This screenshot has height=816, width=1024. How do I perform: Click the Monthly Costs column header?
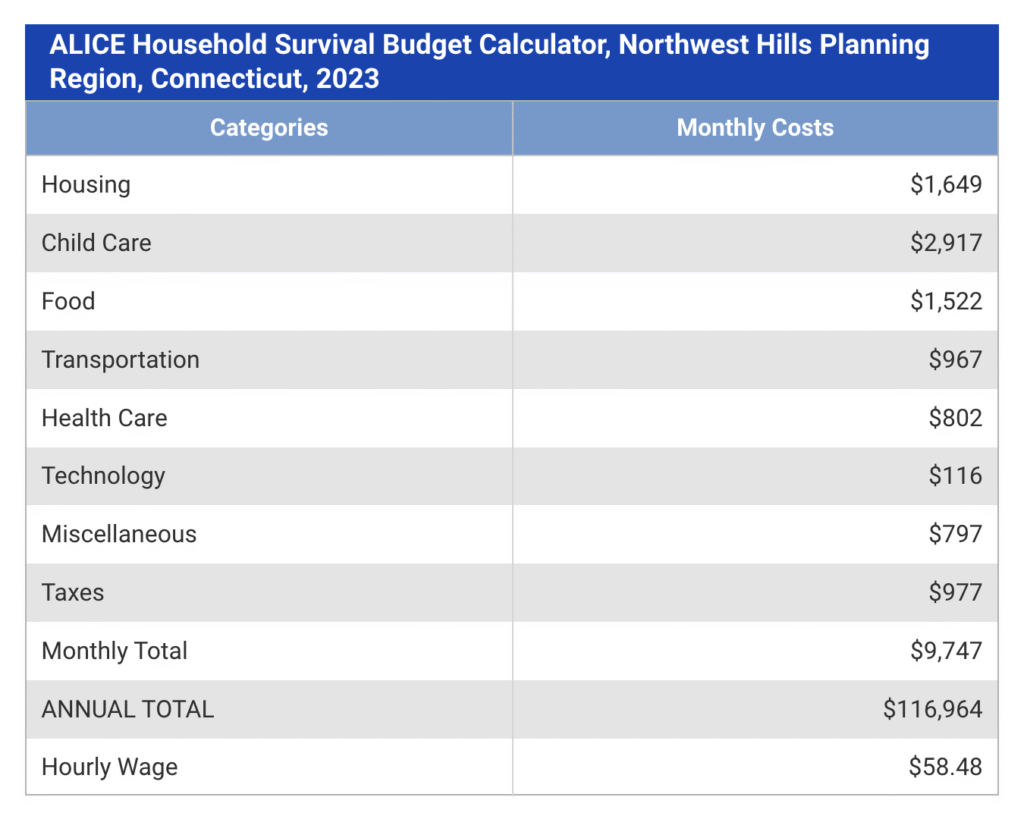755,128
